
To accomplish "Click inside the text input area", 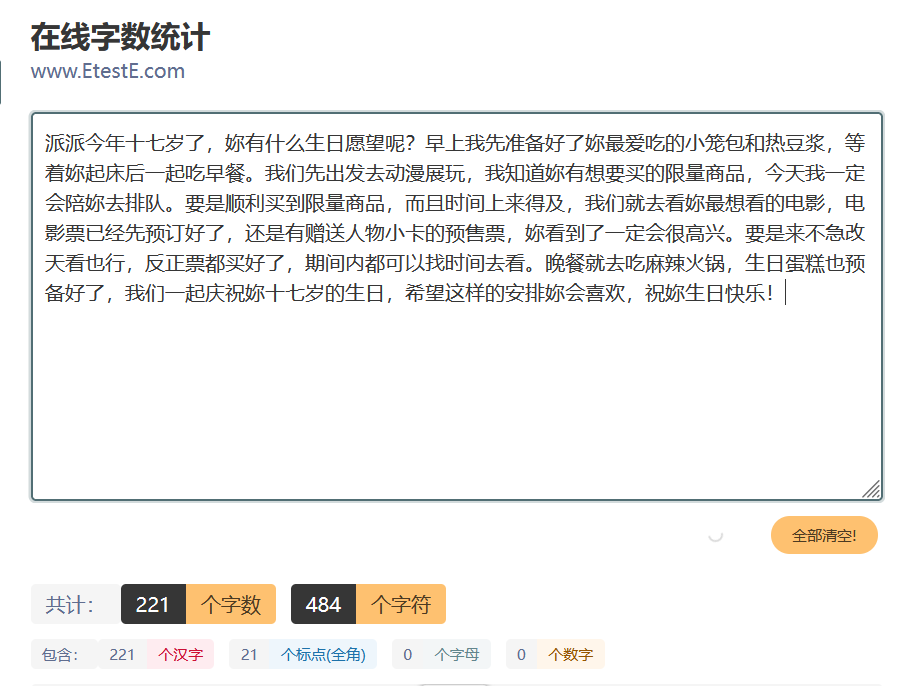I will (457, 307).
